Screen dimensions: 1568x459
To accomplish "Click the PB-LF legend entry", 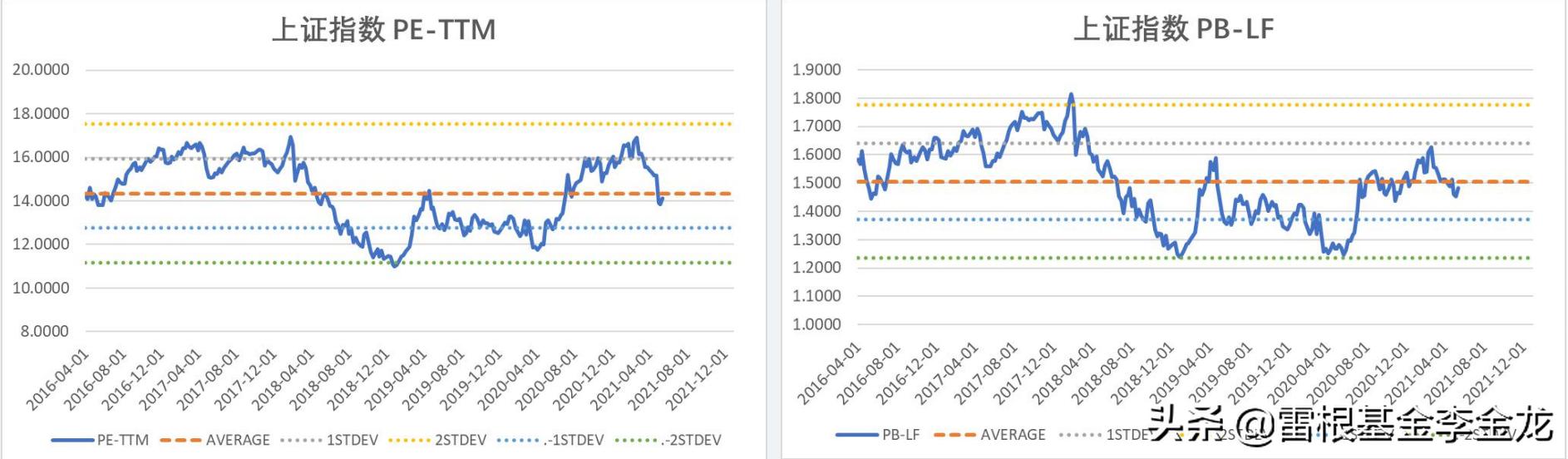I will tap(900, 434).
